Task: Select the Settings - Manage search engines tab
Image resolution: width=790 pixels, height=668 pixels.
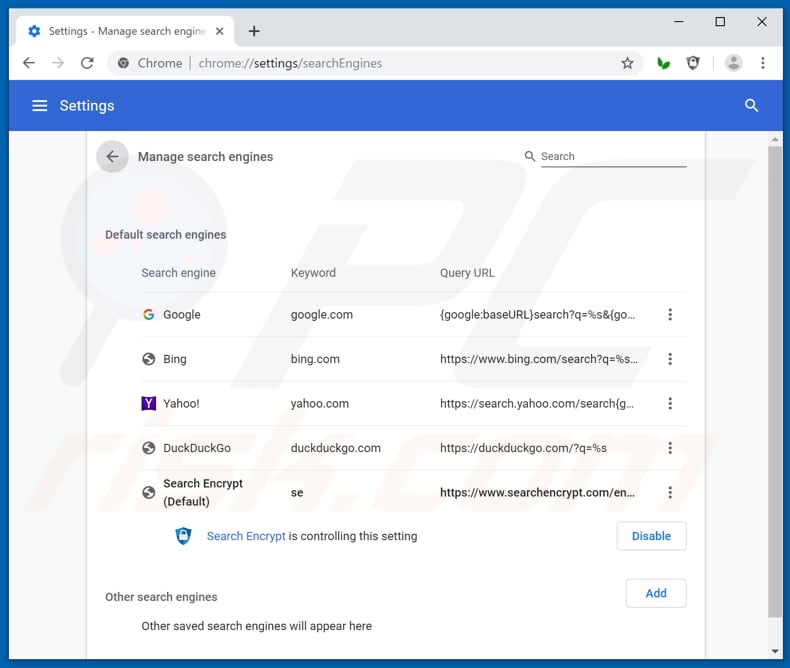Action: click(125, 31)
